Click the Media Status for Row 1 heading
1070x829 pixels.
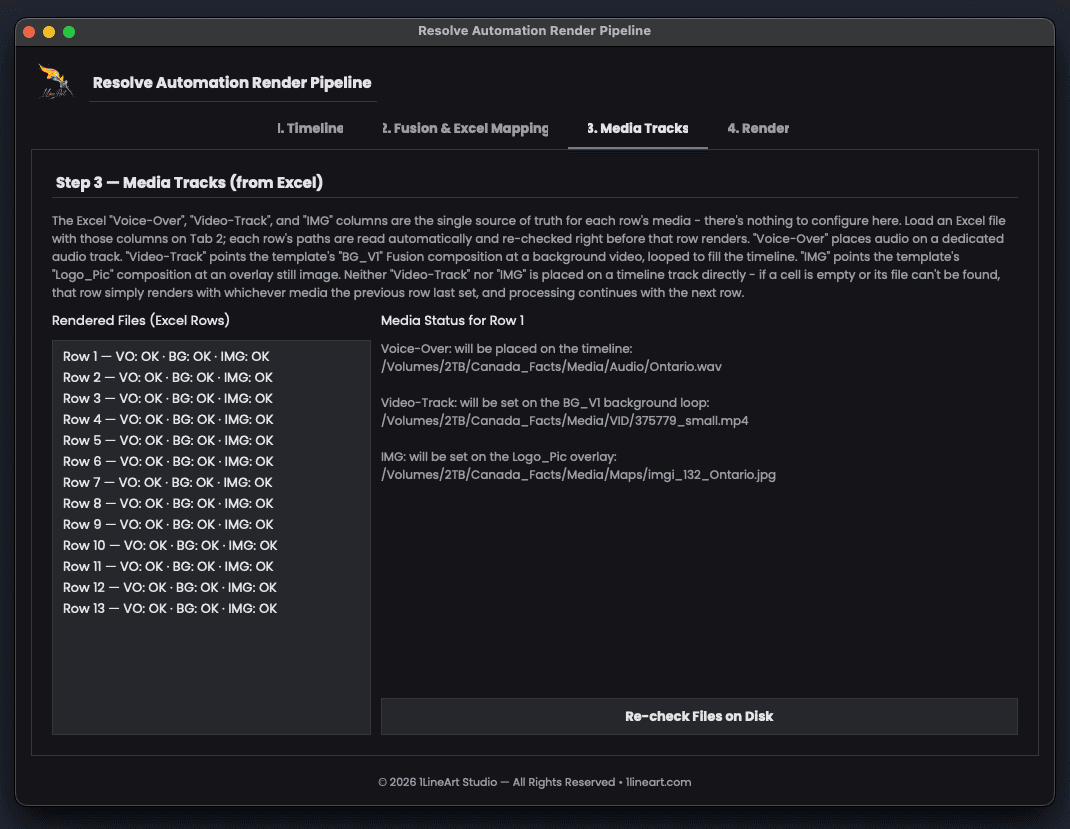click(452, 320)
